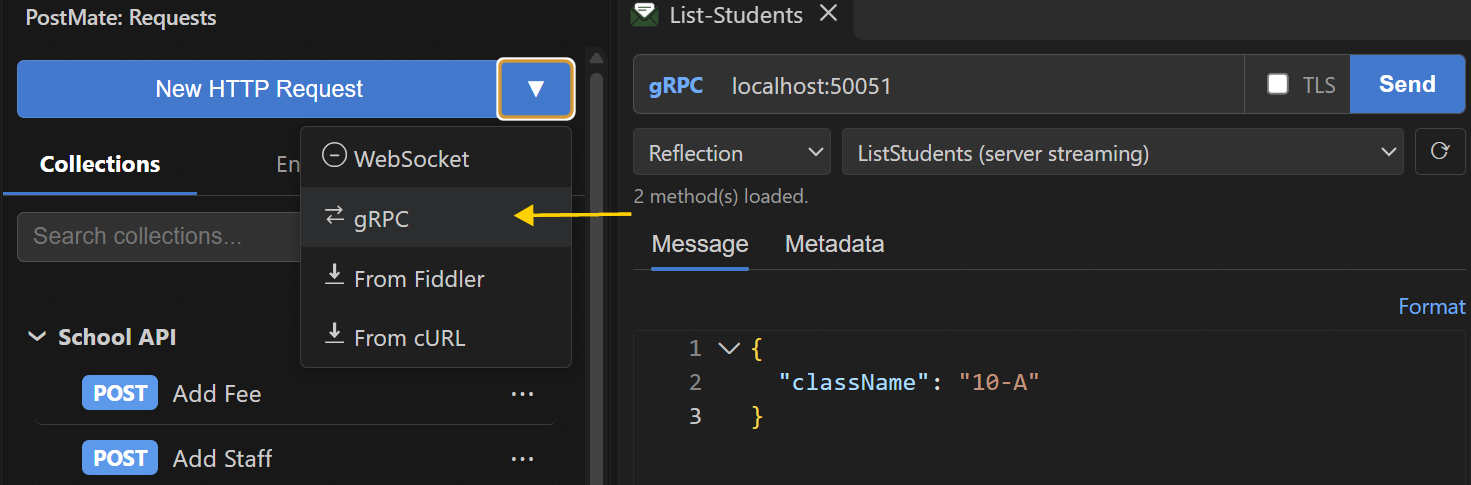Click POST badge of Add Fee
The width and height of the screenshot is (1471, 485).
tap(120, 394)
